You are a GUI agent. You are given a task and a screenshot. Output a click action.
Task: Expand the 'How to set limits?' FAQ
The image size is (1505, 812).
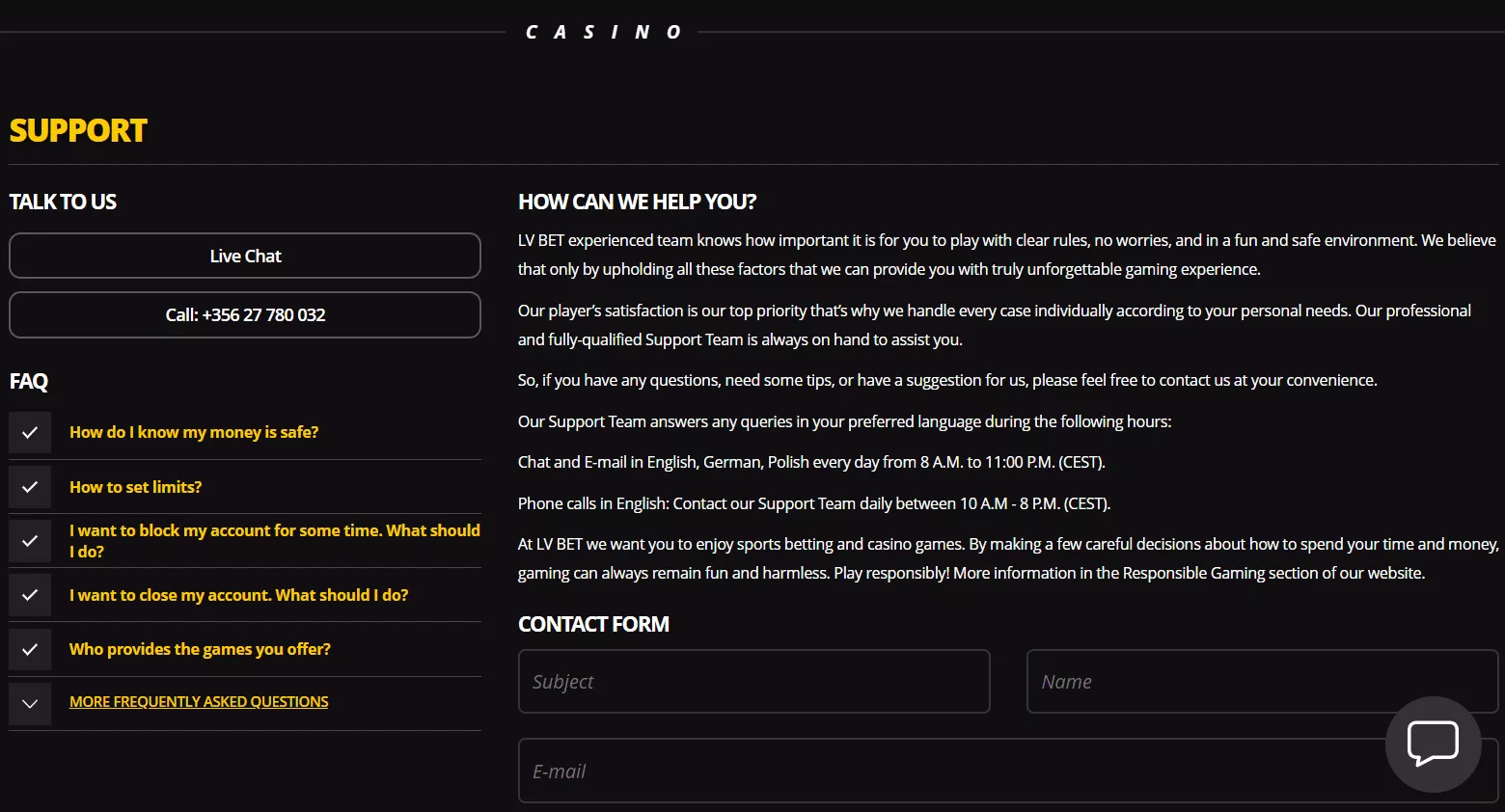pyautogui.click(x=136, y=487)
